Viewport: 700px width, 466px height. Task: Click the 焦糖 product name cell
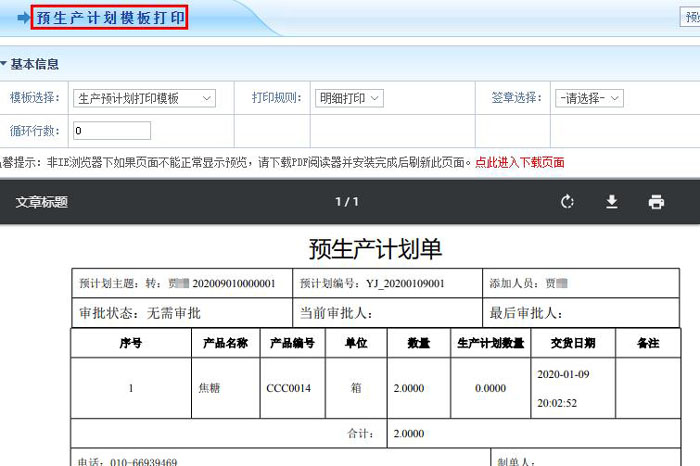(x=210, y=388)
